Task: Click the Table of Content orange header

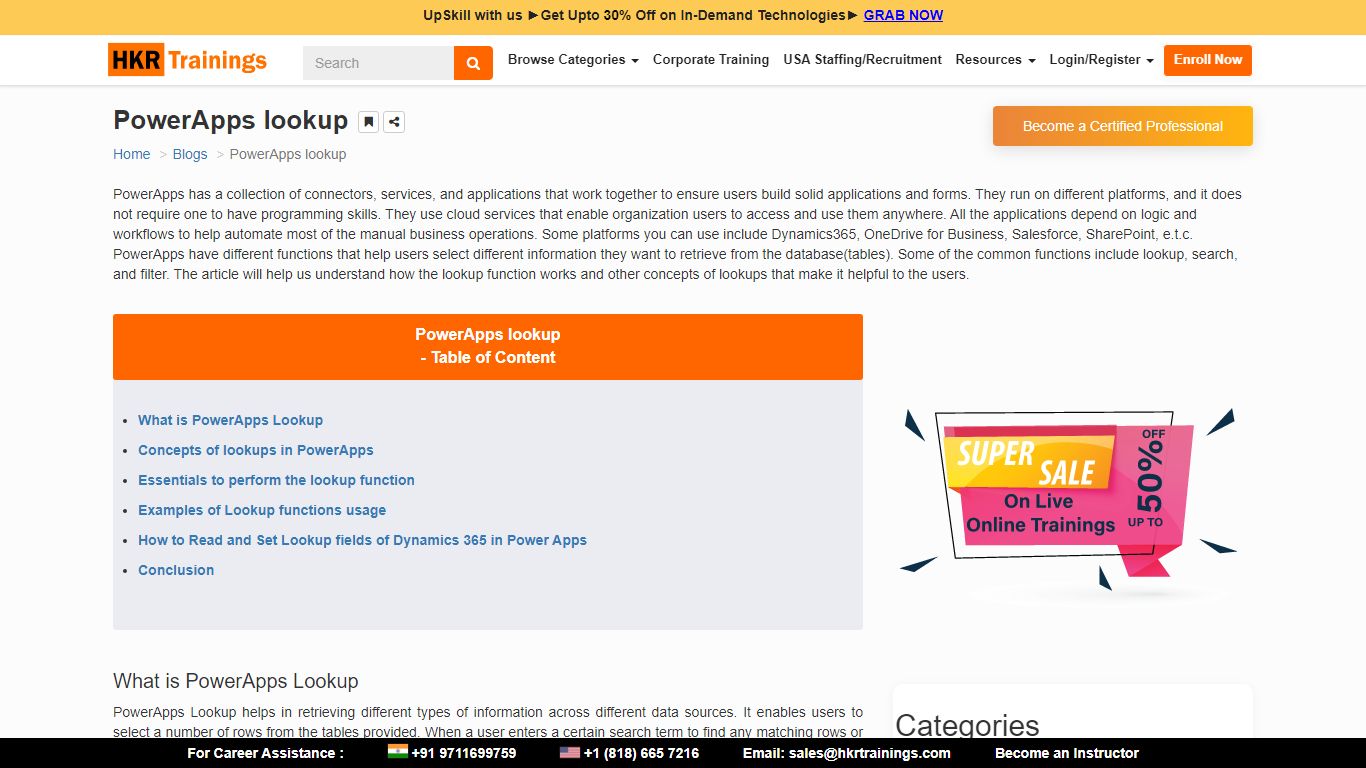Action: point(488,346)
